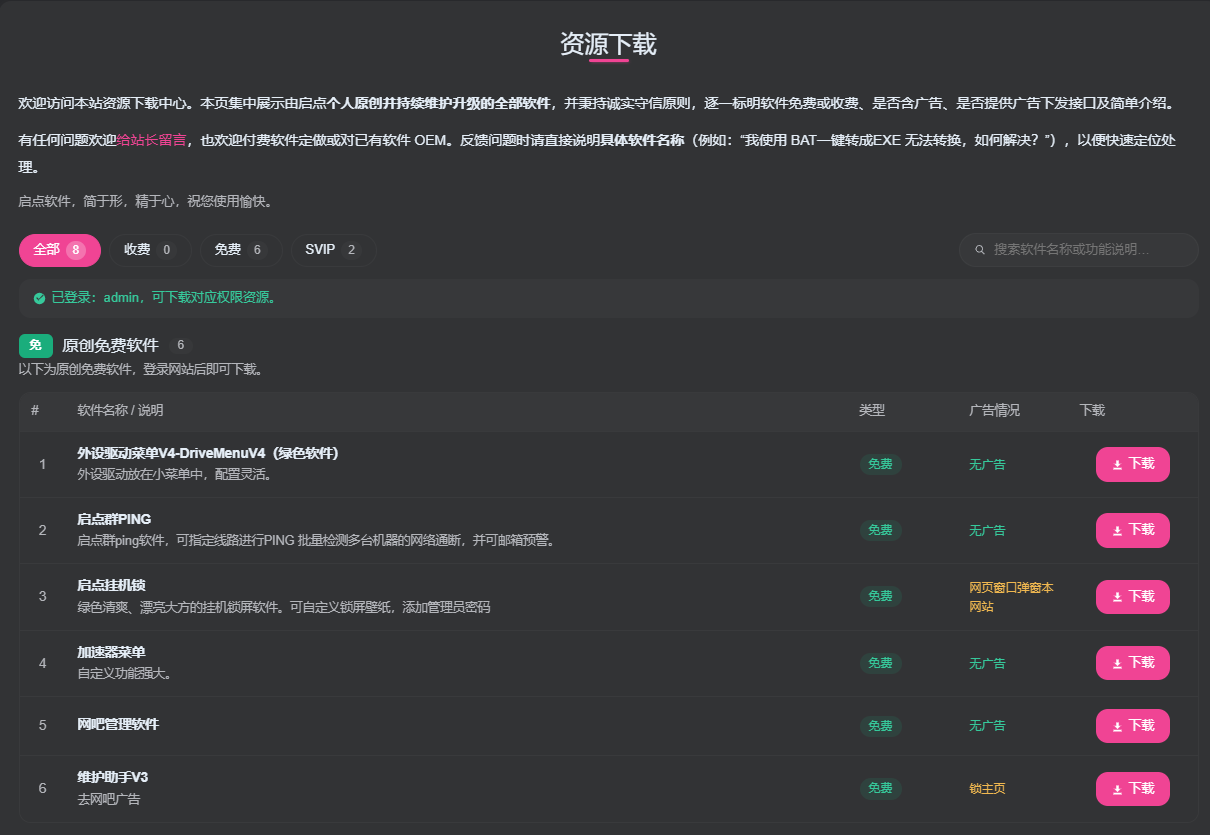Click the green check icon beside 已登录
The image size is (1210, 835).
click(x=39, y=298)
